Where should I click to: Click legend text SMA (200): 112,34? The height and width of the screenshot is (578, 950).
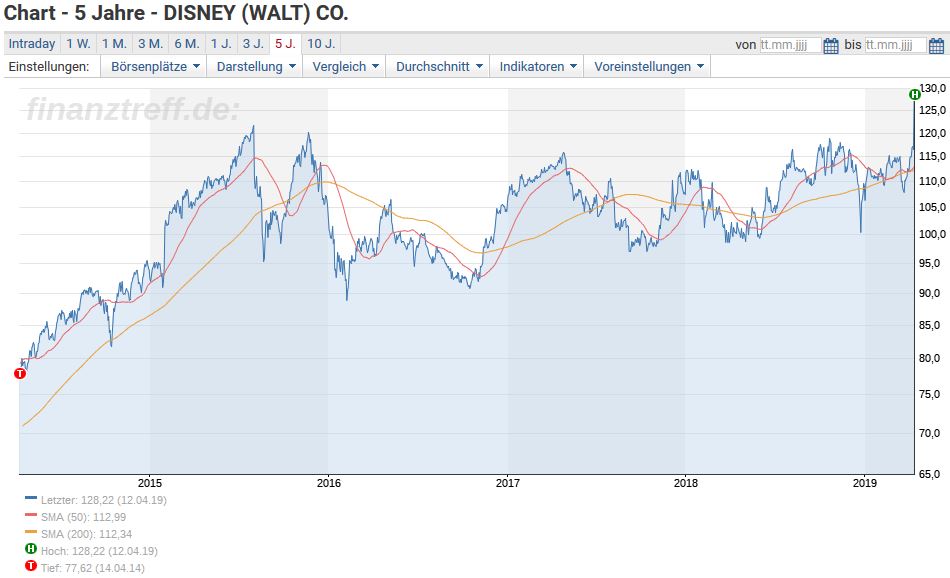click(87, 534)
